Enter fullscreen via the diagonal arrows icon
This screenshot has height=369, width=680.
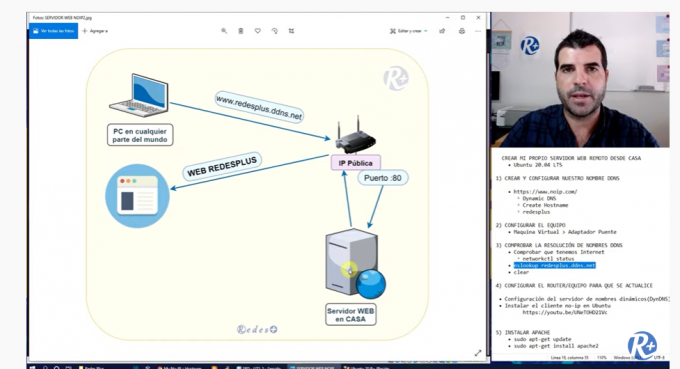[478, 353]
